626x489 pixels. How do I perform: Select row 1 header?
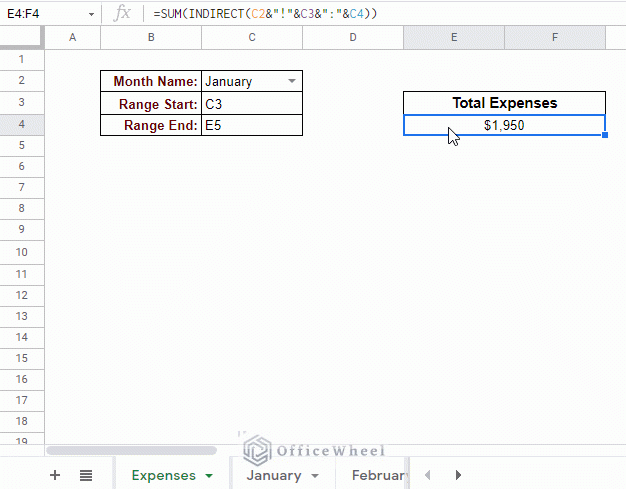[x=22, y=60]
